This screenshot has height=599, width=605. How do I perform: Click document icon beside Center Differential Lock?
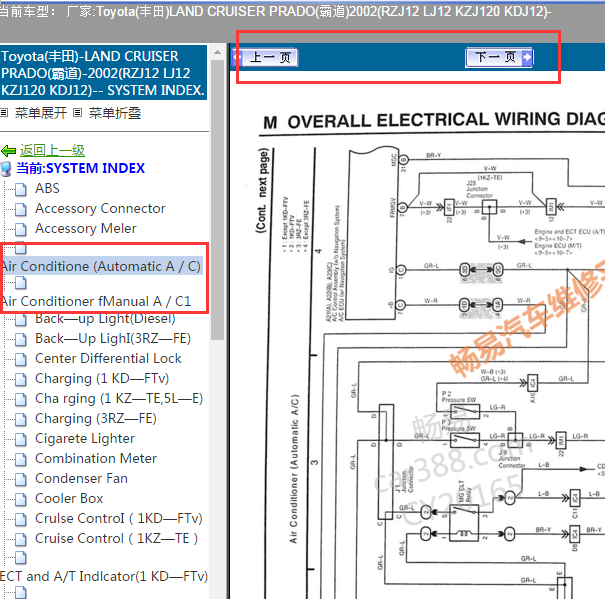coord(21,359)
